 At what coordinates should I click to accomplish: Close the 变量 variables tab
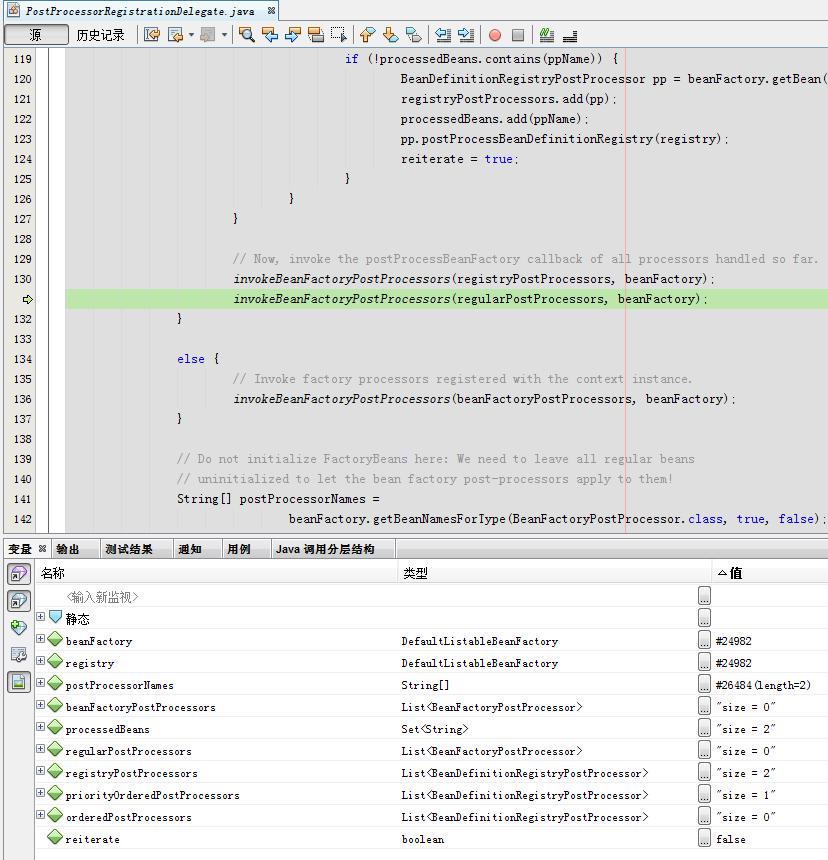tap(42, 548)
